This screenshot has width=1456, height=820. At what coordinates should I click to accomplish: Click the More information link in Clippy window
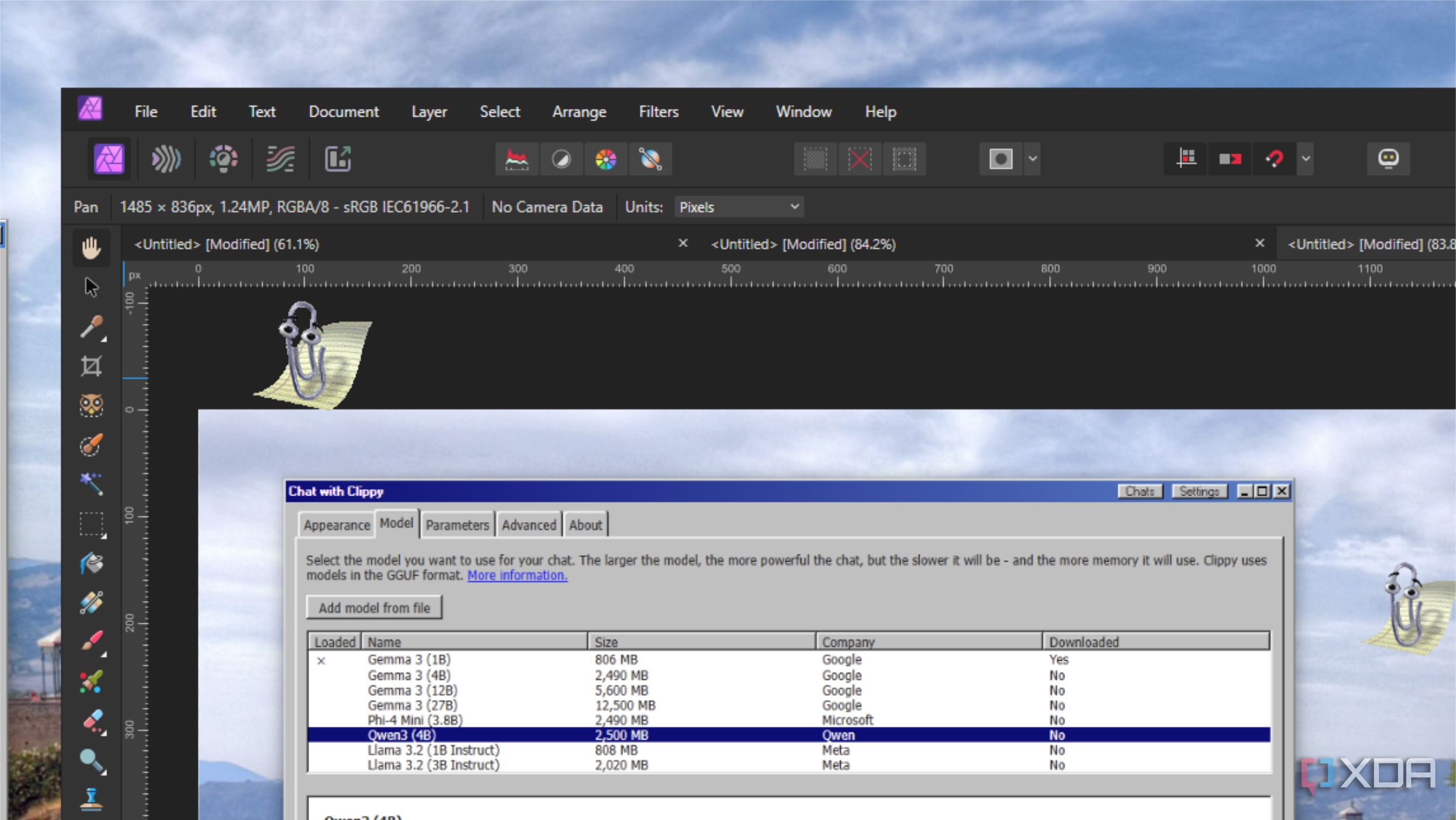517,575
